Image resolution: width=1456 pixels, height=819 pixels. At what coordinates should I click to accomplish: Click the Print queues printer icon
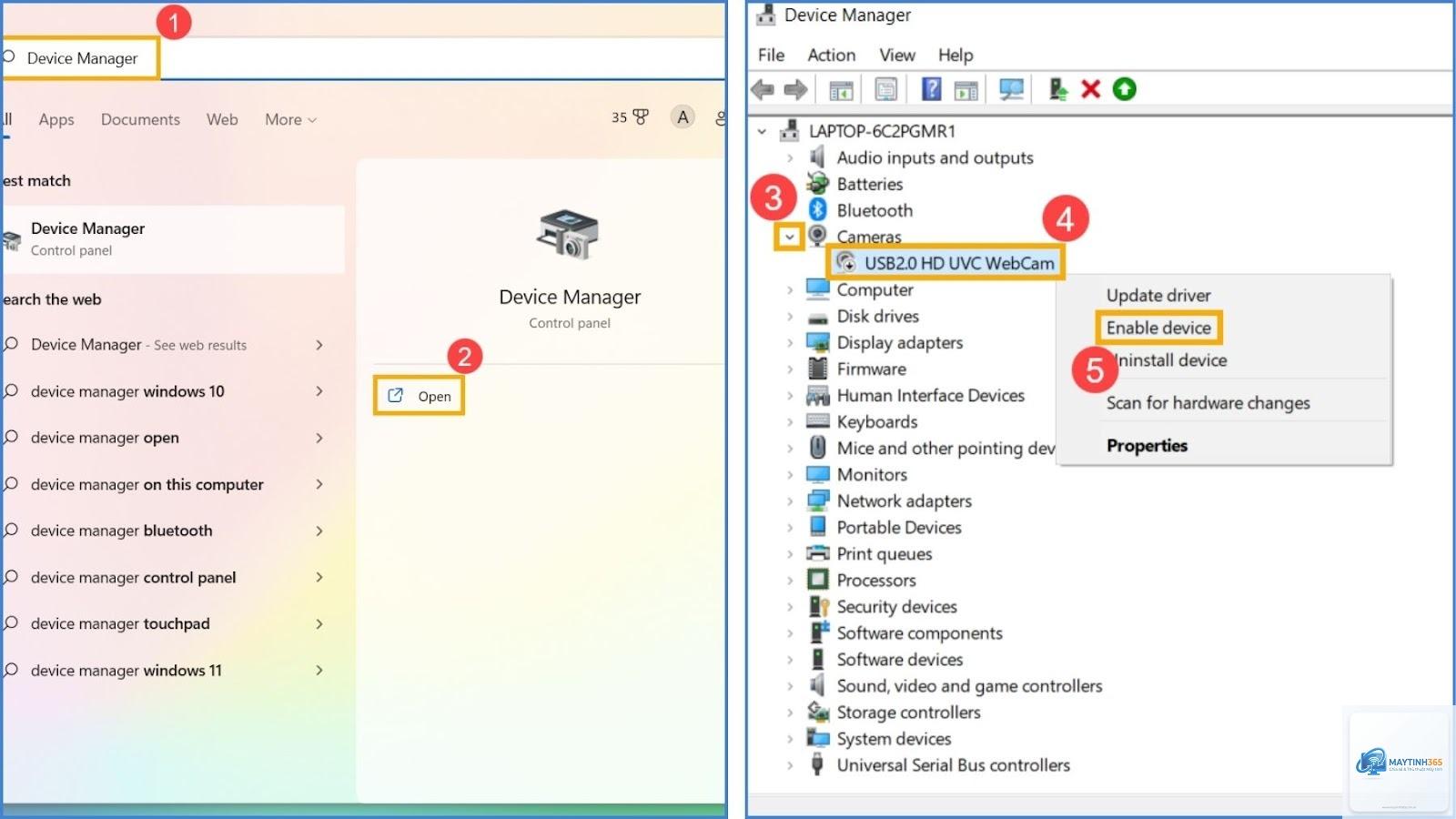click(x=818, y=553)
